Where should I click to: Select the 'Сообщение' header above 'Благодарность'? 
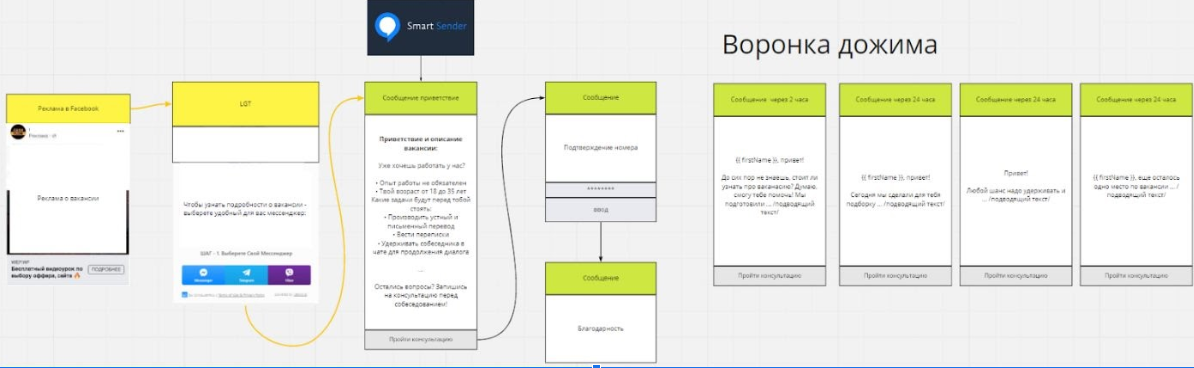coord(601,279)
